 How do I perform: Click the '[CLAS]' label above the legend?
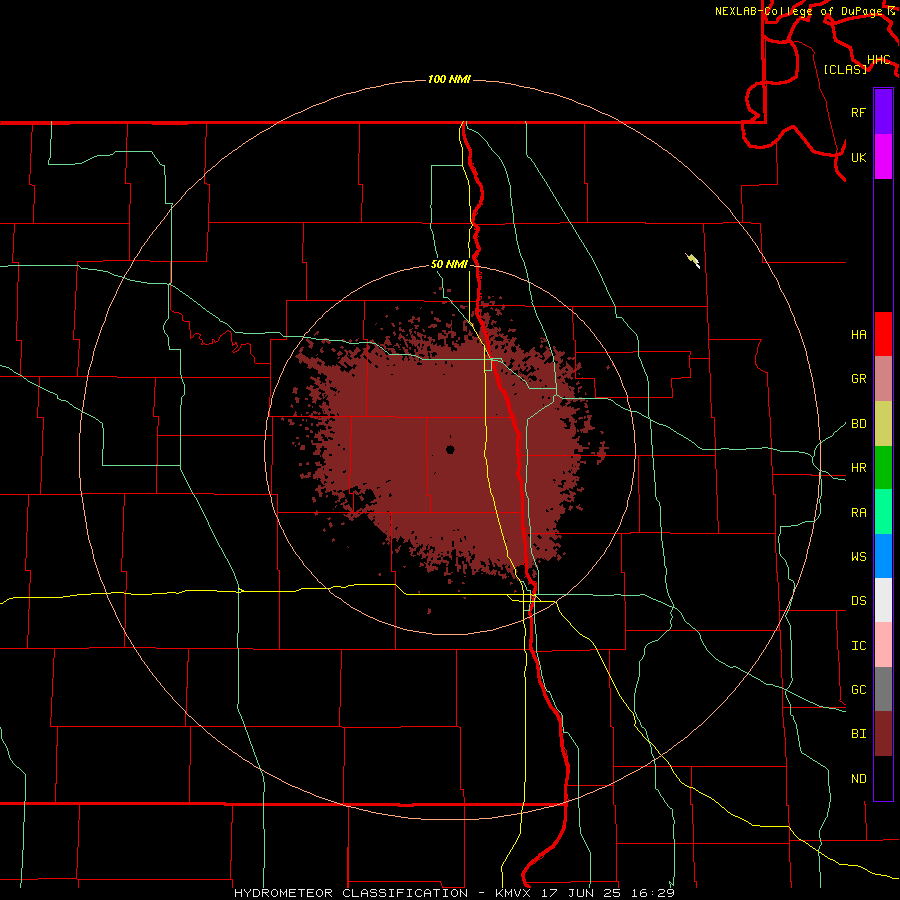click(845, 69)
